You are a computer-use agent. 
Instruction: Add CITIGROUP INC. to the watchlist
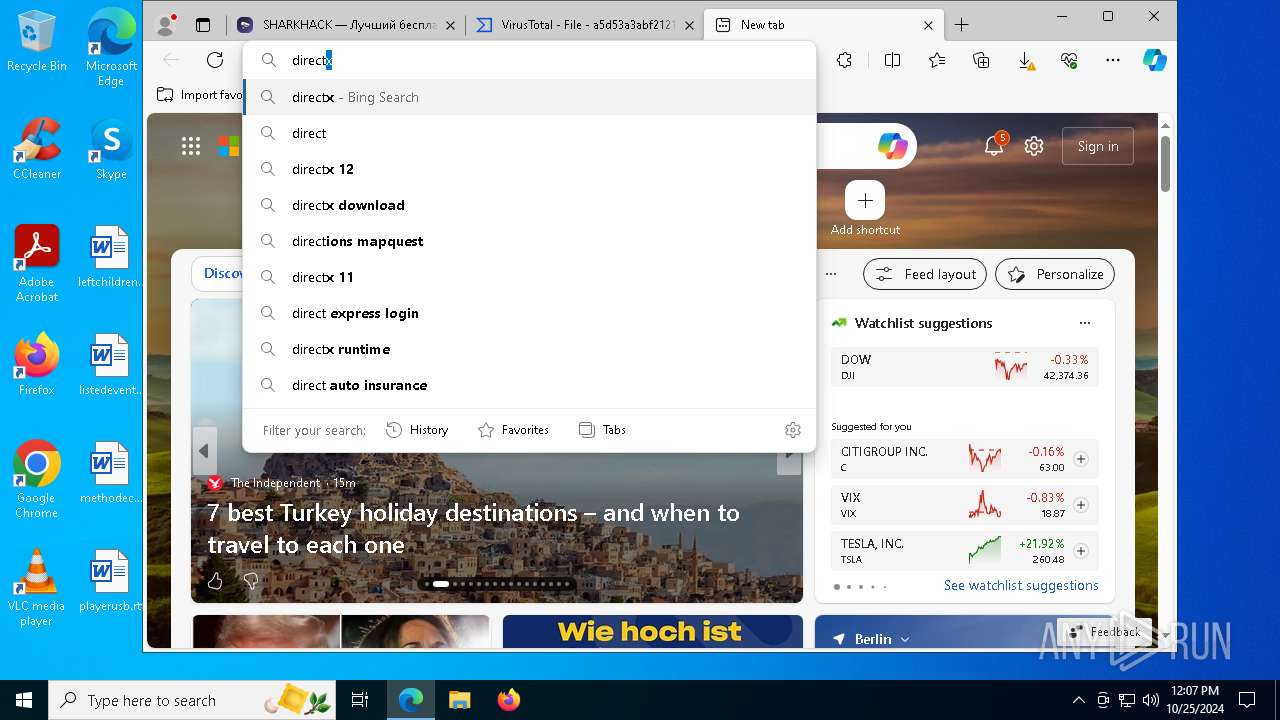[x=1081, y=459]
